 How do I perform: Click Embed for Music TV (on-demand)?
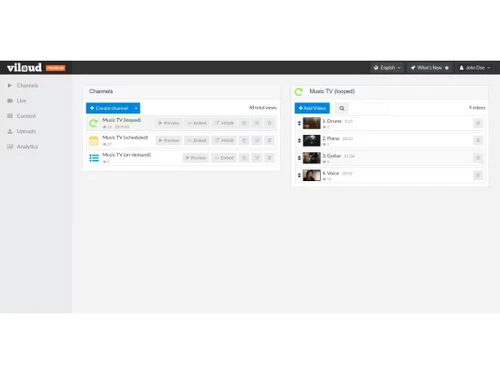coord(224,158)
